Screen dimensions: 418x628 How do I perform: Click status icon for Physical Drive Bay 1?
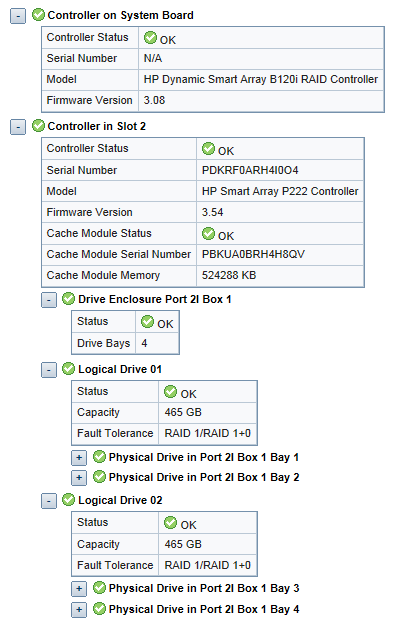pos(99,457)
